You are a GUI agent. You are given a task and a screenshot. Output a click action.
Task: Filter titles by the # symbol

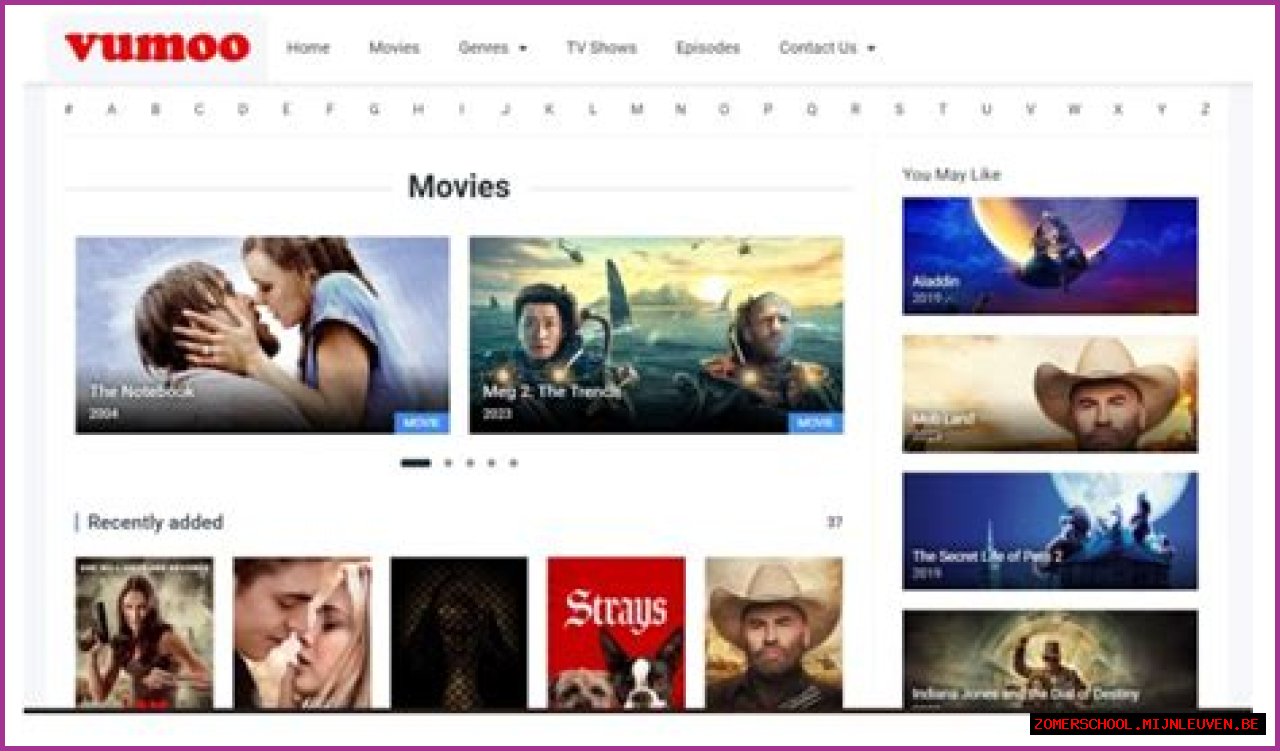click(68, 109)
